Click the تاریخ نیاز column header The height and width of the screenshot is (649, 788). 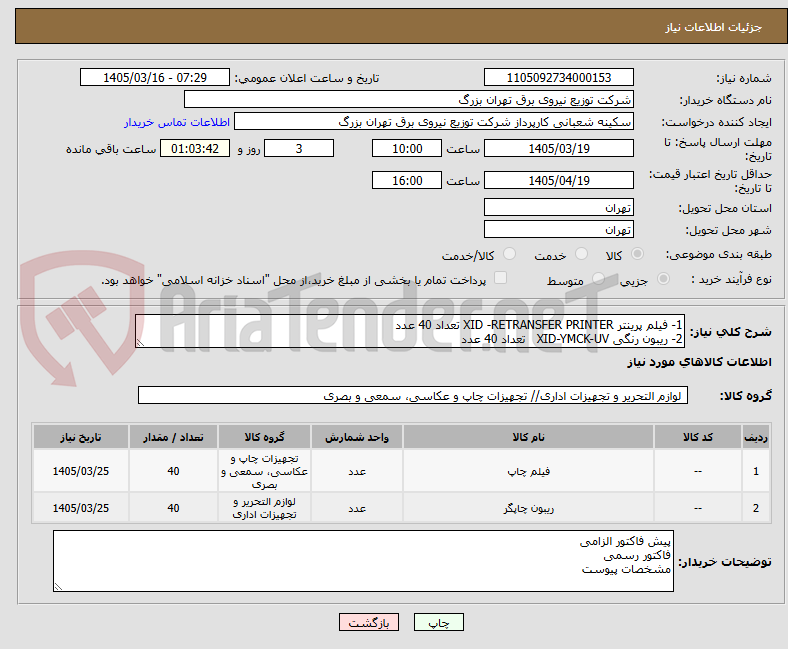coord(81,437)
